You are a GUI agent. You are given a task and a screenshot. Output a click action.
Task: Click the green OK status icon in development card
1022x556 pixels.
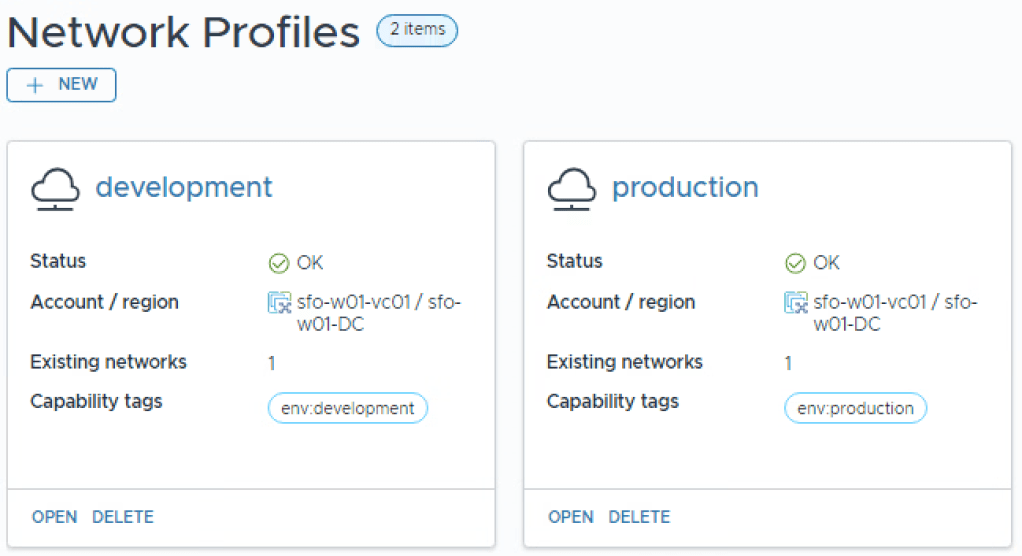coord(279,263)
